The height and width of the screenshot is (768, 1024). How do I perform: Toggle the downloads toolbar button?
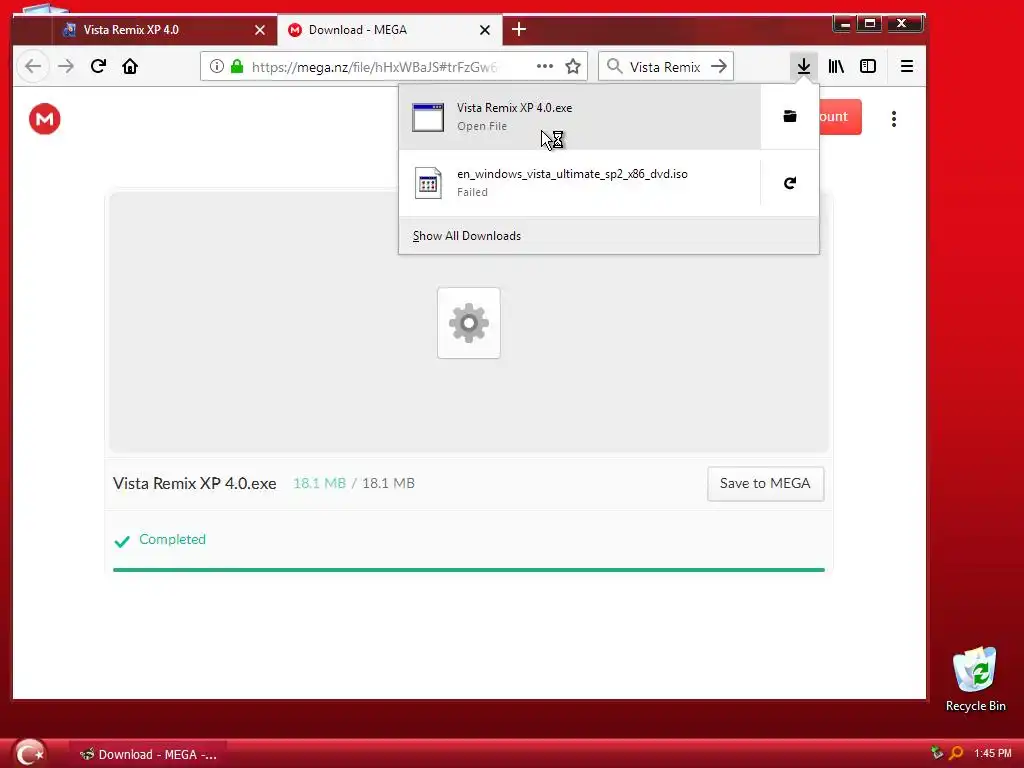click(804, 67)
